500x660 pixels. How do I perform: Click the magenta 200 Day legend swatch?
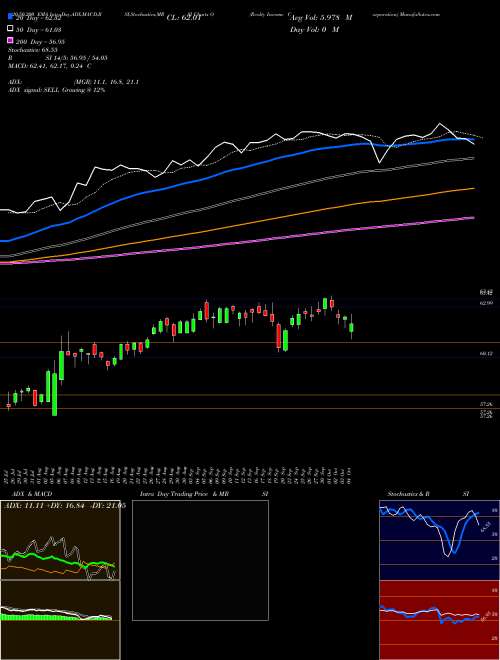click(x=11, y=41)
